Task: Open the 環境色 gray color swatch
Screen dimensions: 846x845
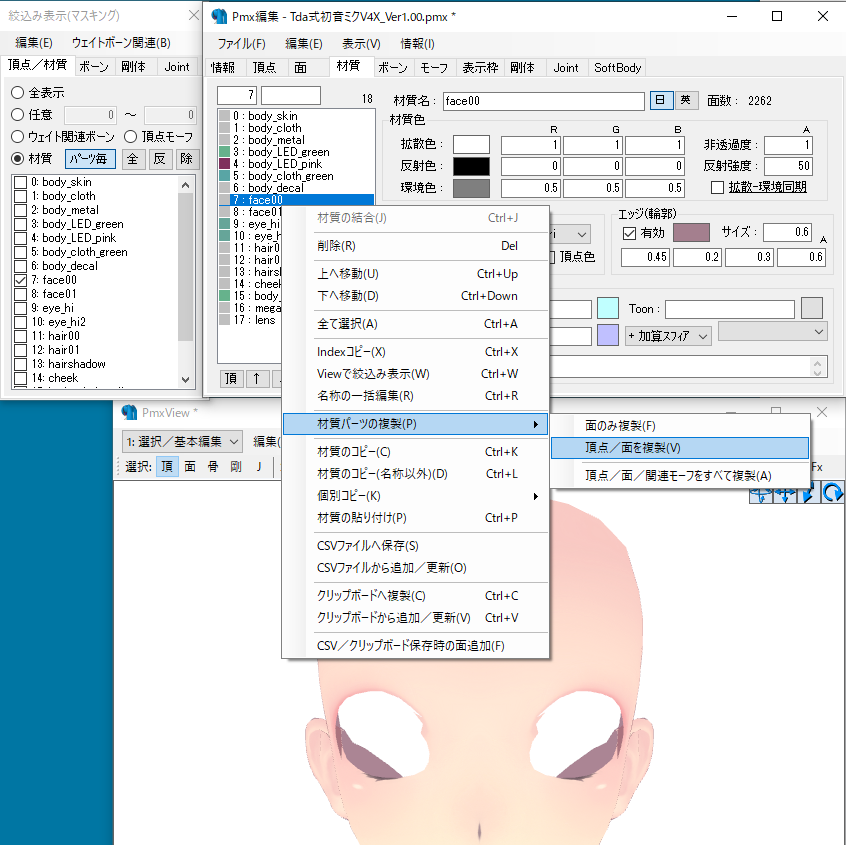Action: tap(471, 188)
